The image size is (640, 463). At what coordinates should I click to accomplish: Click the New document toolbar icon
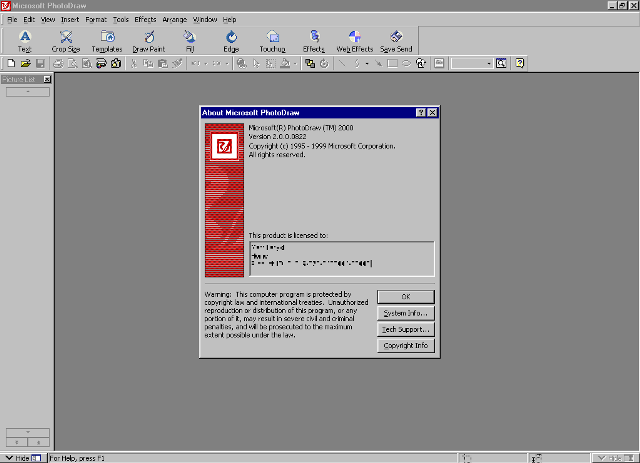click(x=9, y=63)
